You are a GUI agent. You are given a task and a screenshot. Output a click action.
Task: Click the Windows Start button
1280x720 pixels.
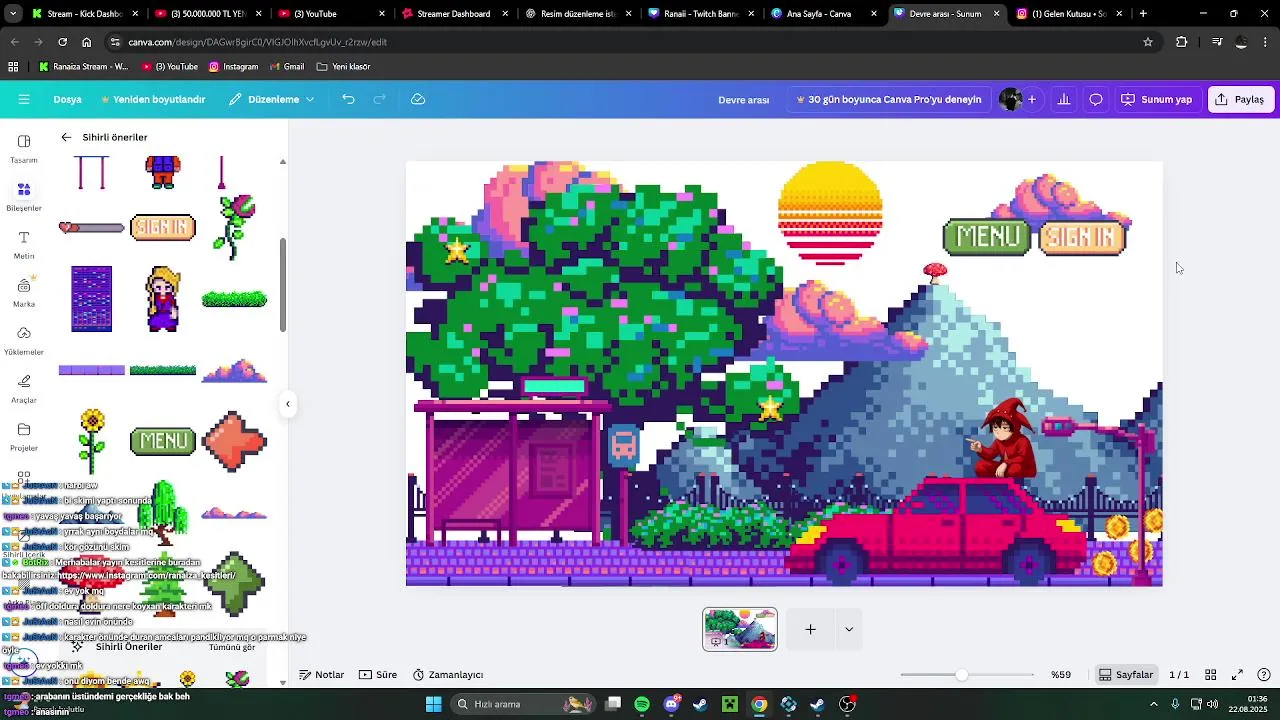(434, 704)
